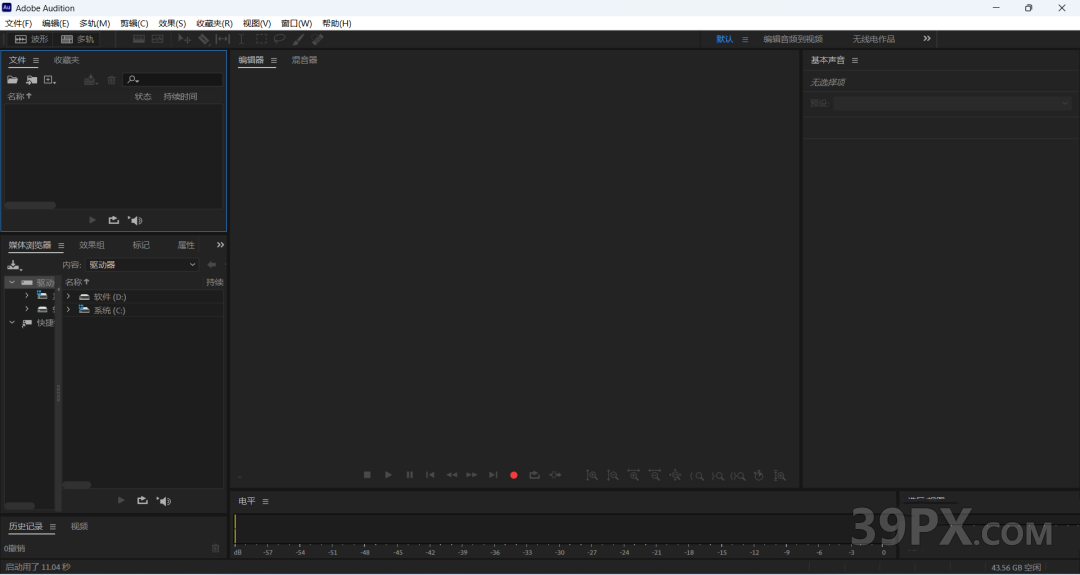Select the Time Selection tool
Image resolution: width=1080 pixels, height=575 pixels.
click(242, 39)
